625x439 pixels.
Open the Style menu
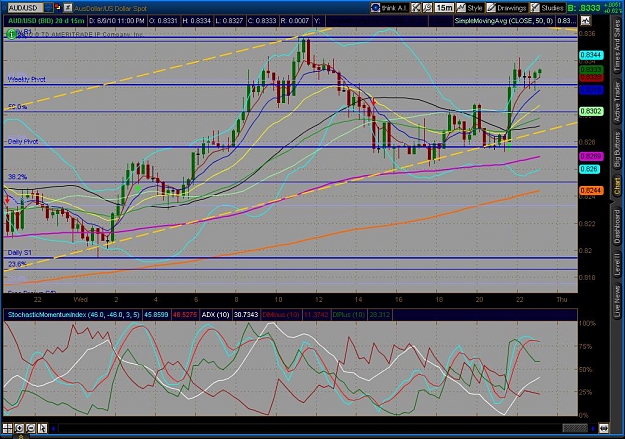tap(470, 8)
